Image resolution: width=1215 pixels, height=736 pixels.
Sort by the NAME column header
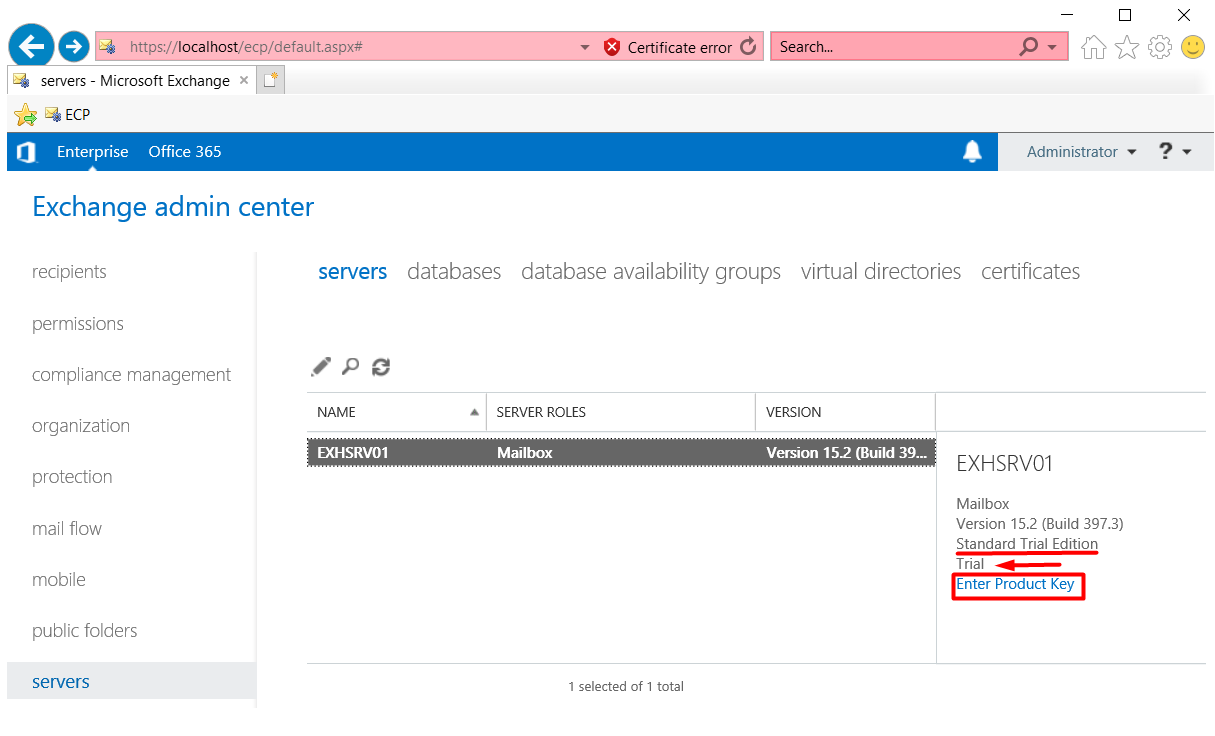(x=396, y=412)
